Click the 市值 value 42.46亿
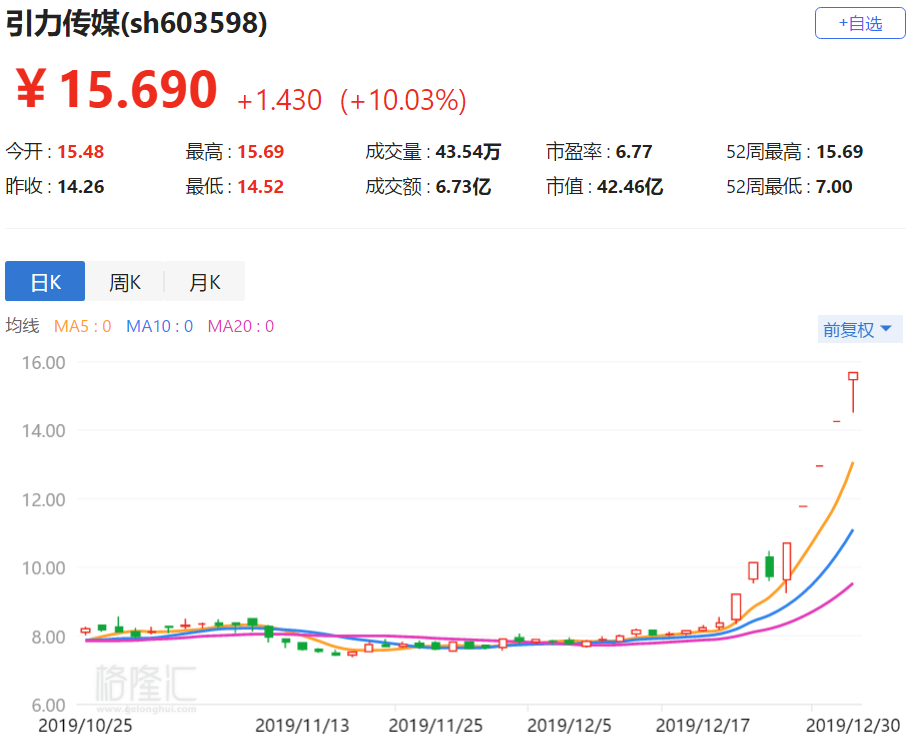This screenshot has height=742, width=913. 629,187
